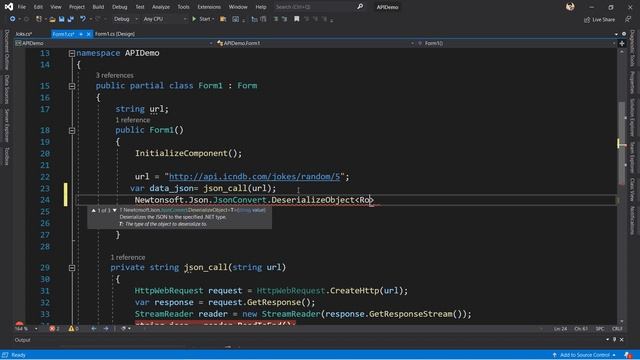Viewport: 640px width, 360px height.
Task: Click the feedback icon beside Live Share
Action: pyautogui.click(x=628, y=20)
